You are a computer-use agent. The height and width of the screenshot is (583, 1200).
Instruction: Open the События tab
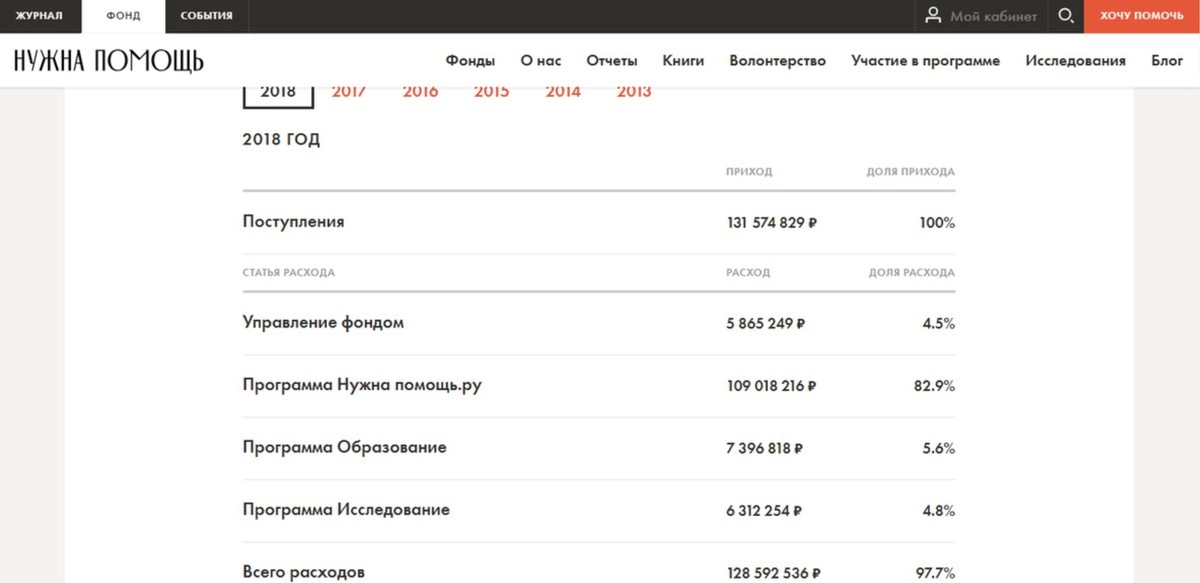[x=207, y=16]
